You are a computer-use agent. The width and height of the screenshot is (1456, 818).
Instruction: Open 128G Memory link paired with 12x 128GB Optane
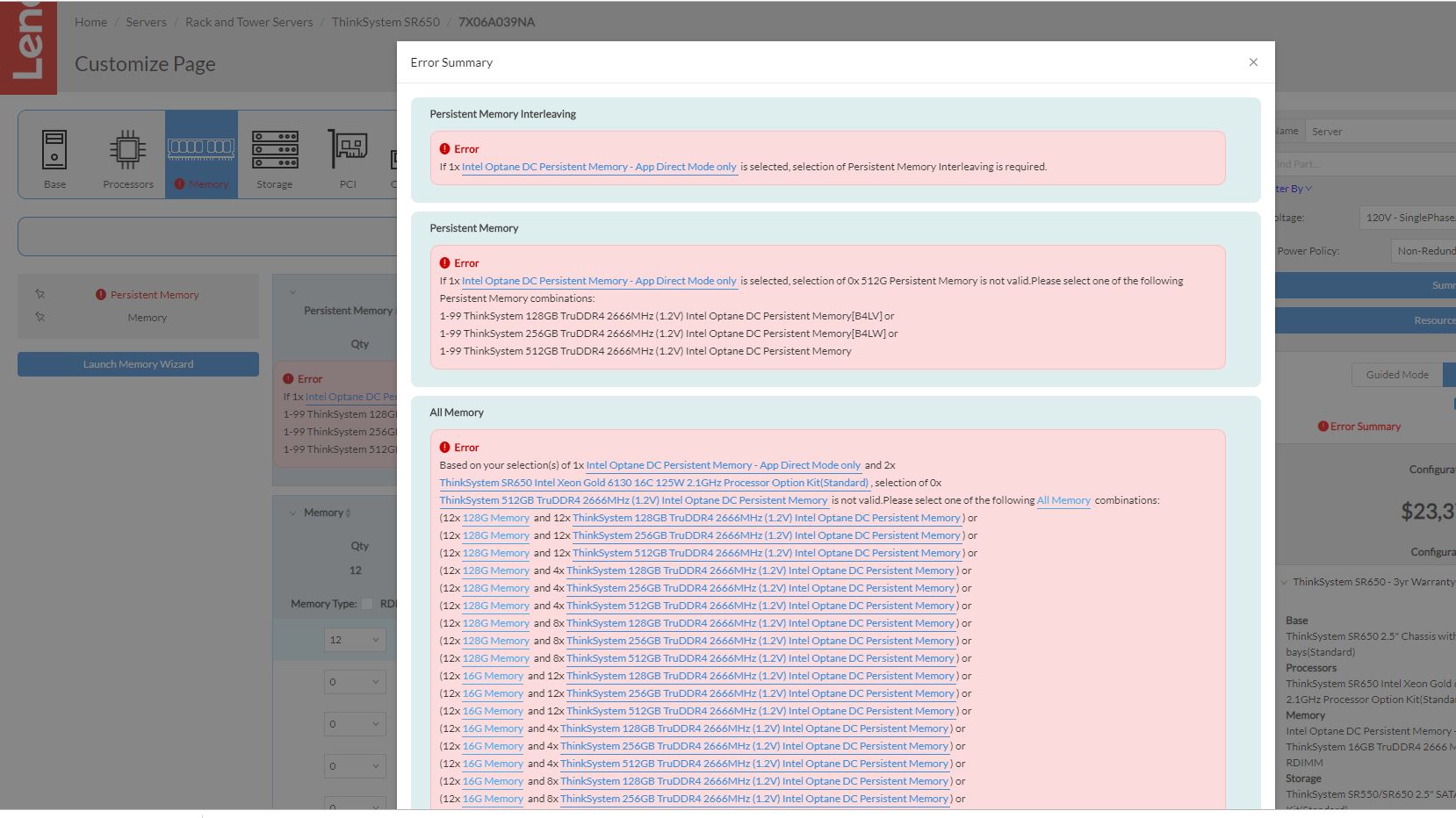coord(496,518)
